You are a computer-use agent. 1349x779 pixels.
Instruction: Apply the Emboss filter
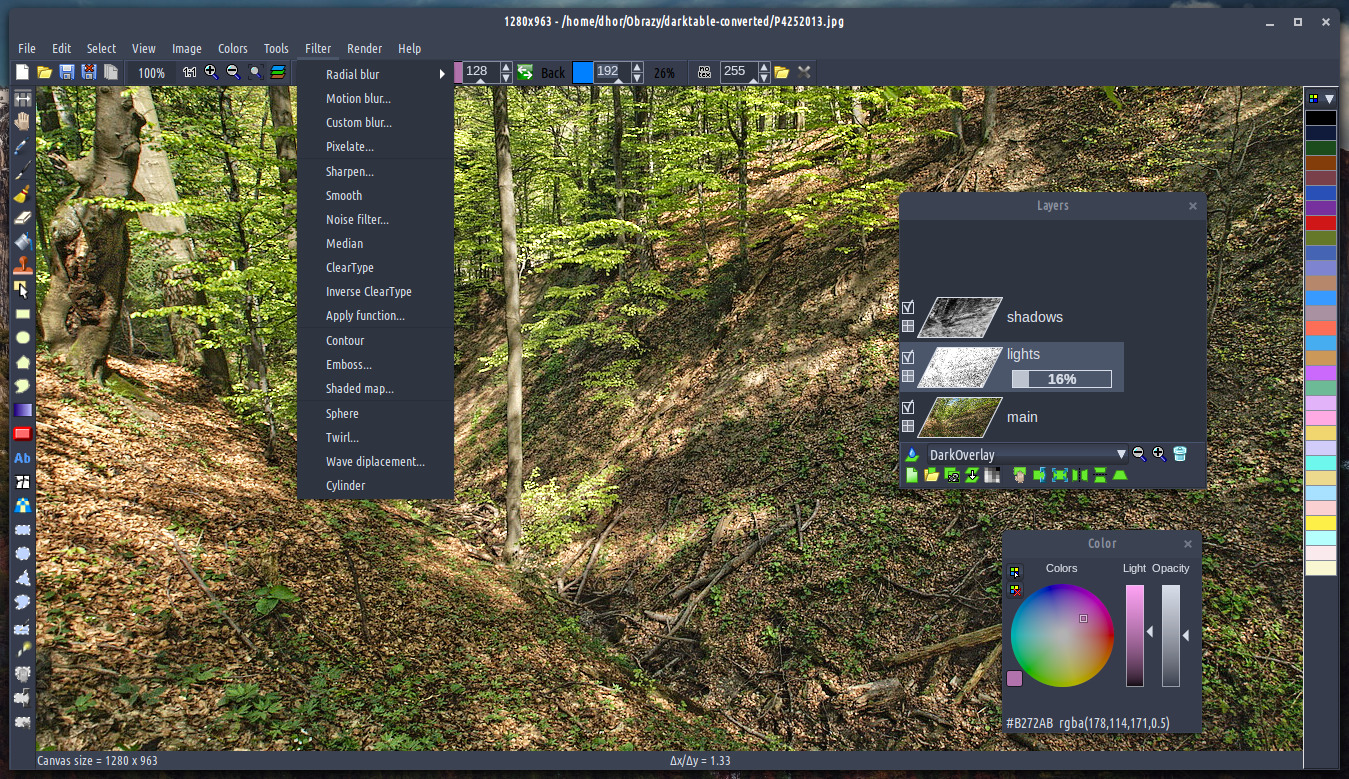pos(376,365)
